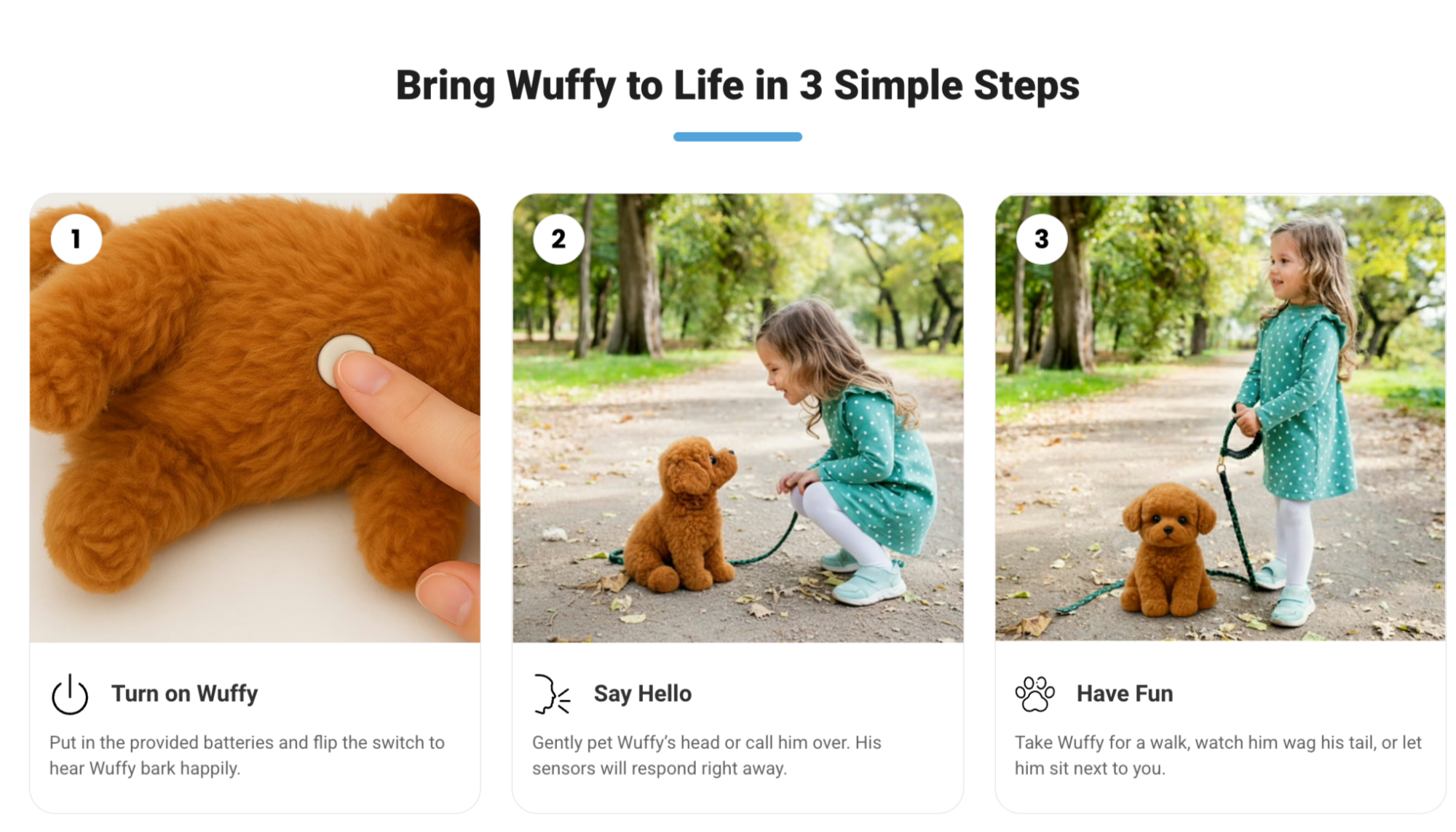Click the "Say Hello" heading
This screenshot has height=832, width=1456.
(x=642, y=694)
